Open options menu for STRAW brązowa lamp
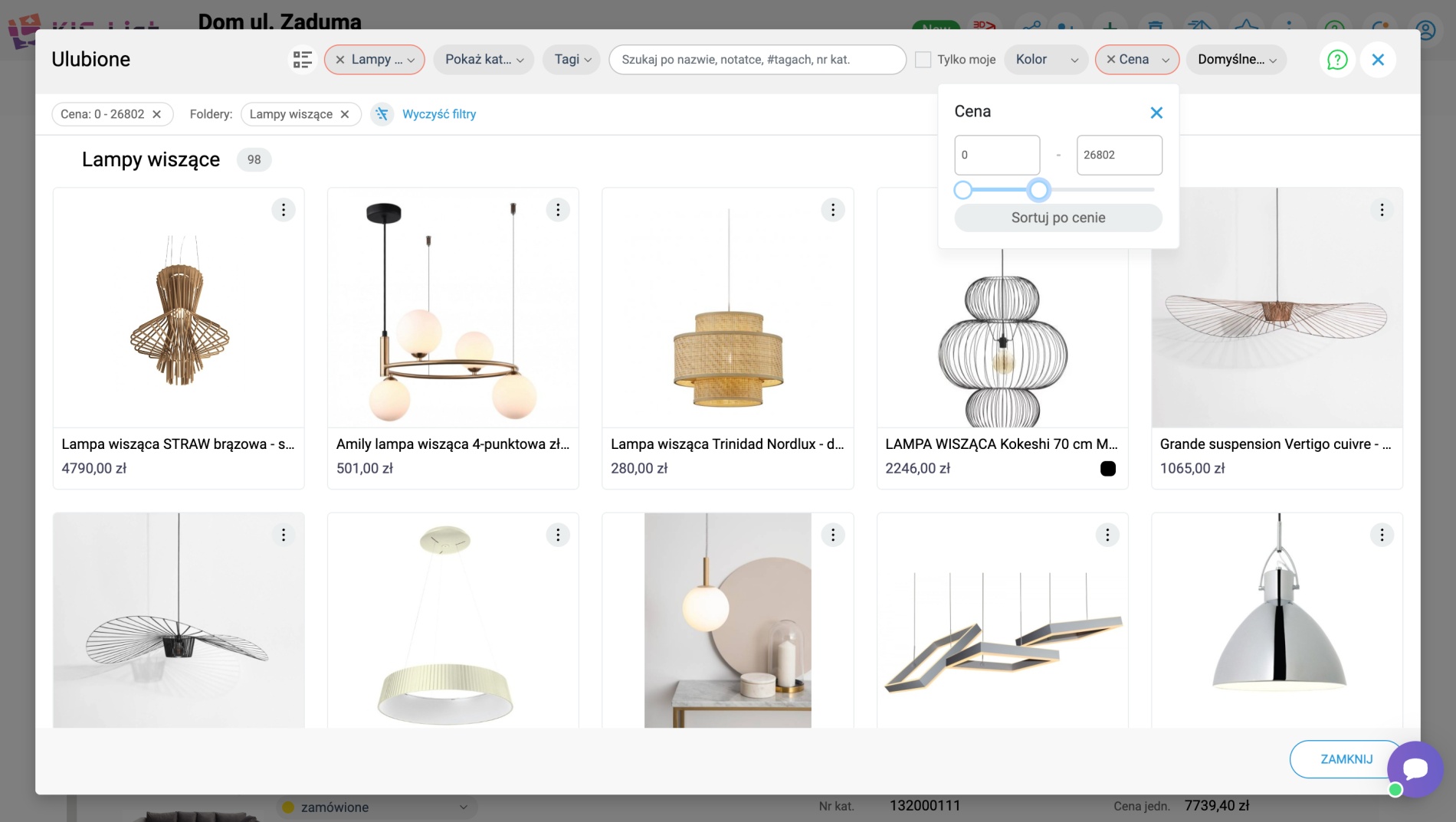 (x=284, y=210)
